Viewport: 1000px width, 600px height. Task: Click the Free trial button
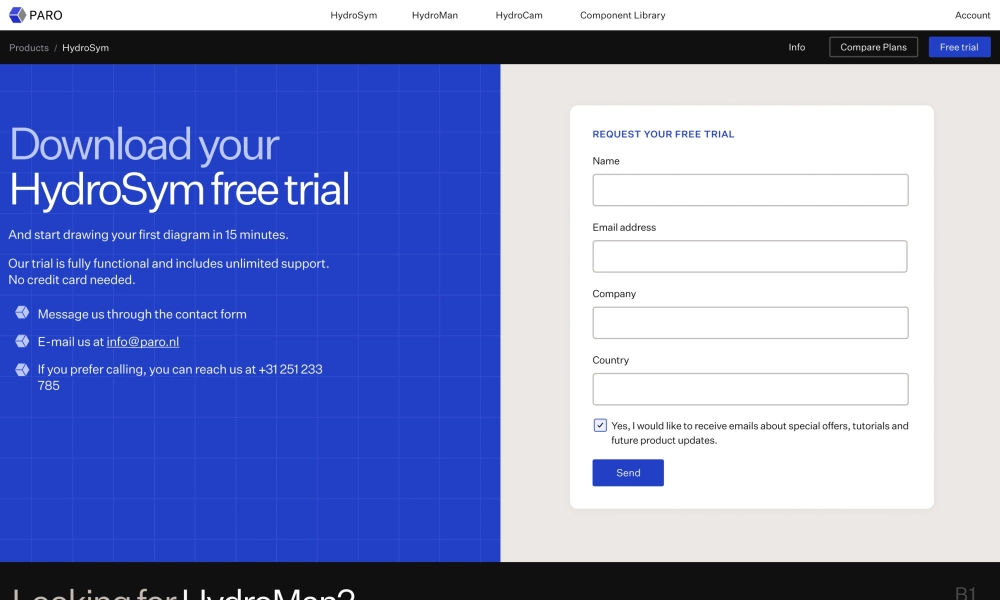click(x=959, y=47)
